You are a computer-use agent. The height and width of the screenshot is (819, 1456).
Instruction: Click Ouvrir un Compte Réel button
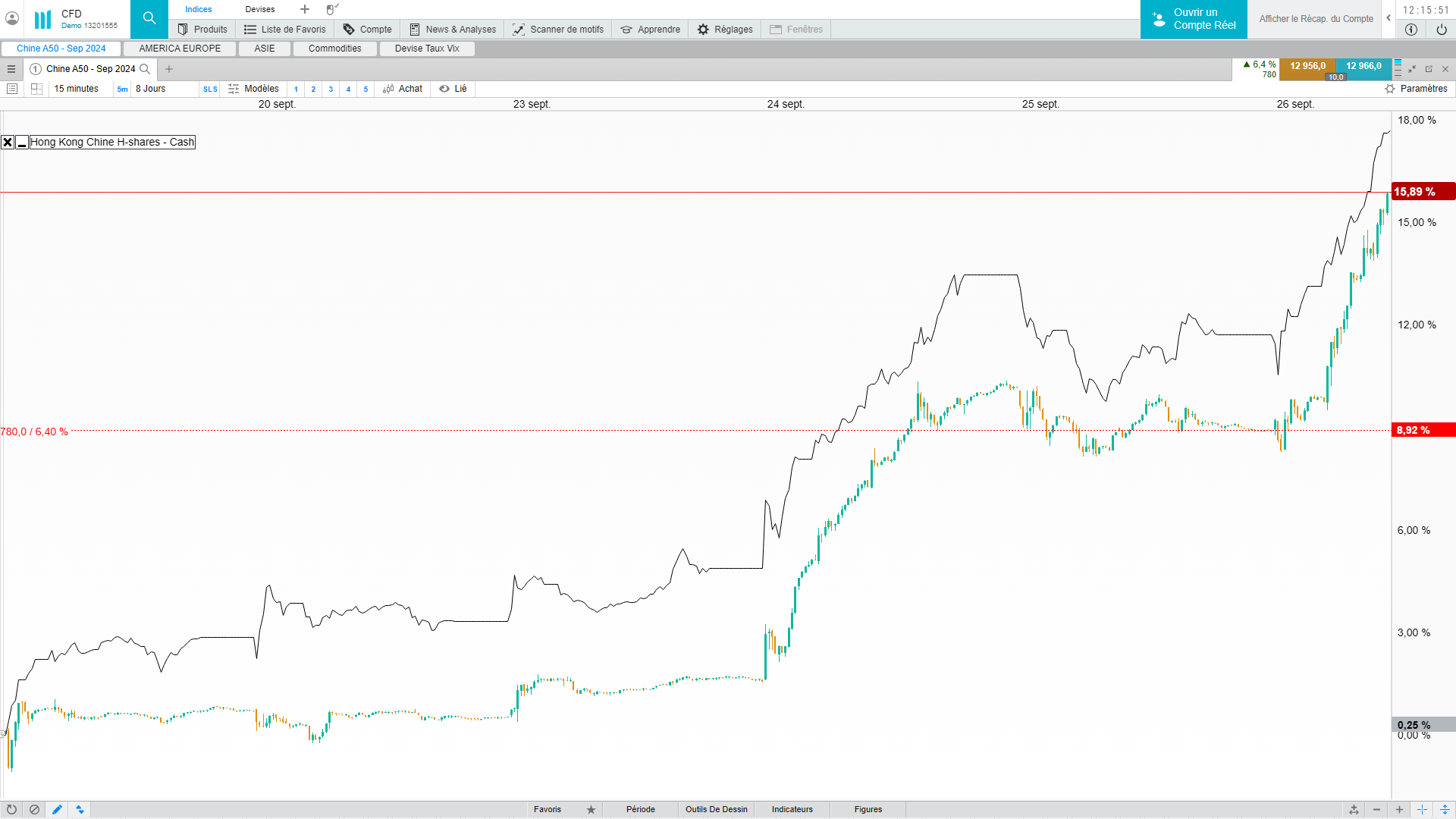pos(1194,19)
